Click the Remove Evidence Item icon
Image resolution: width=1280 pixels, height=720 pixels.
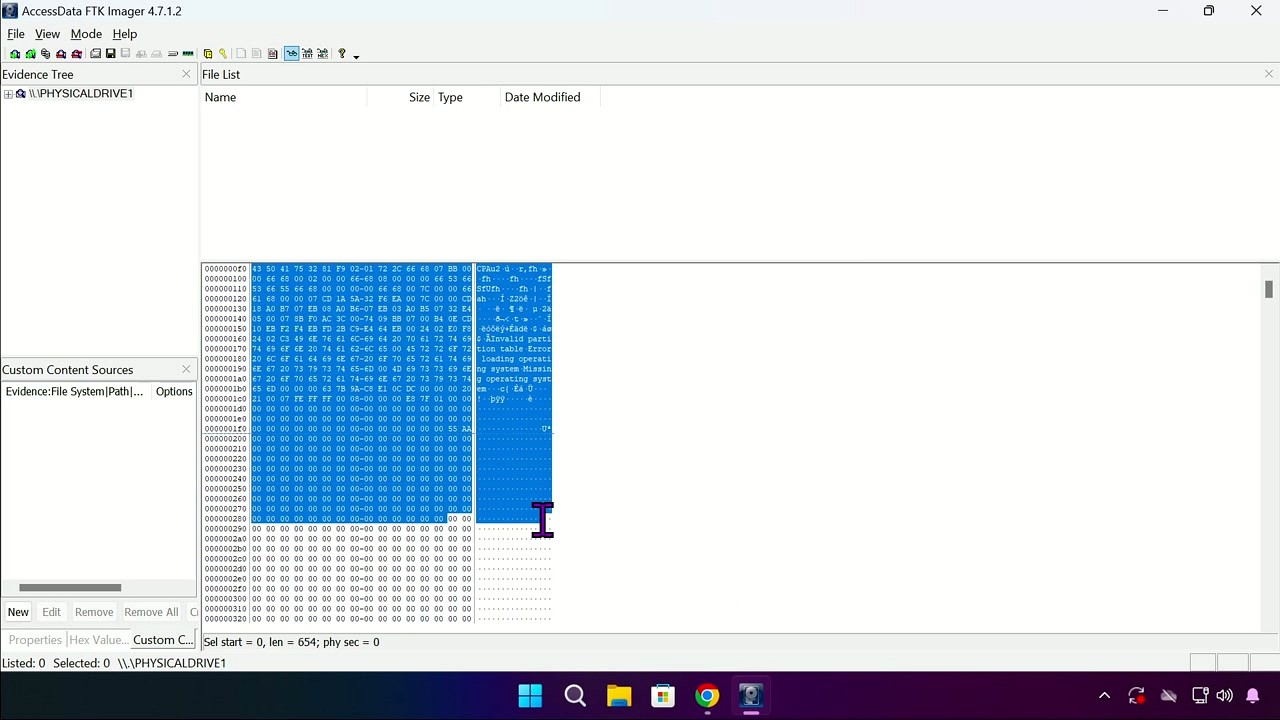pos(60,53)
